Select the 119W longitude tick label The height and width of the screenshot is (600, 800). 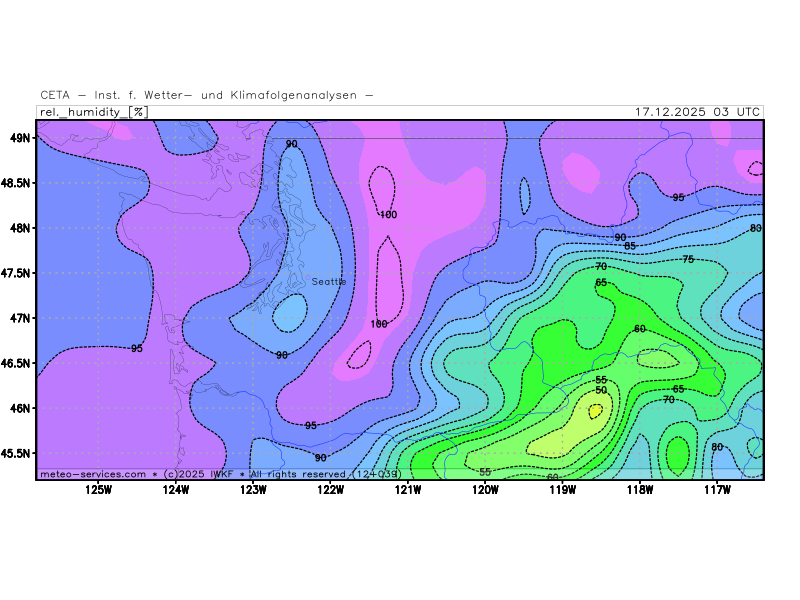tap(562, 489)
